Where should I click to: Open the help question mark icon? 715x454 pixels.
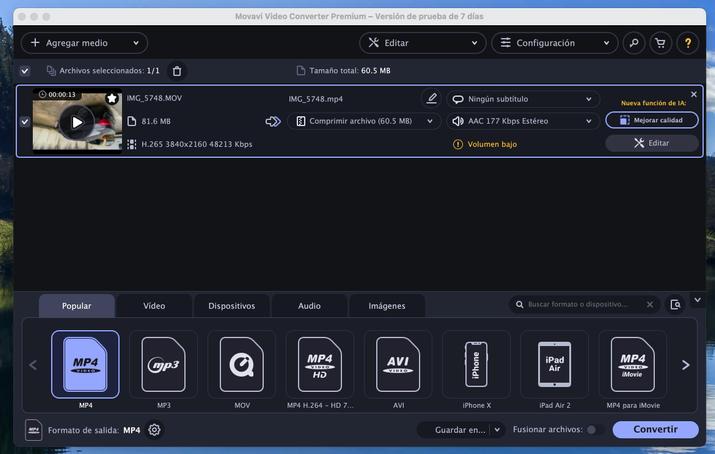click(x=688, y=43)
